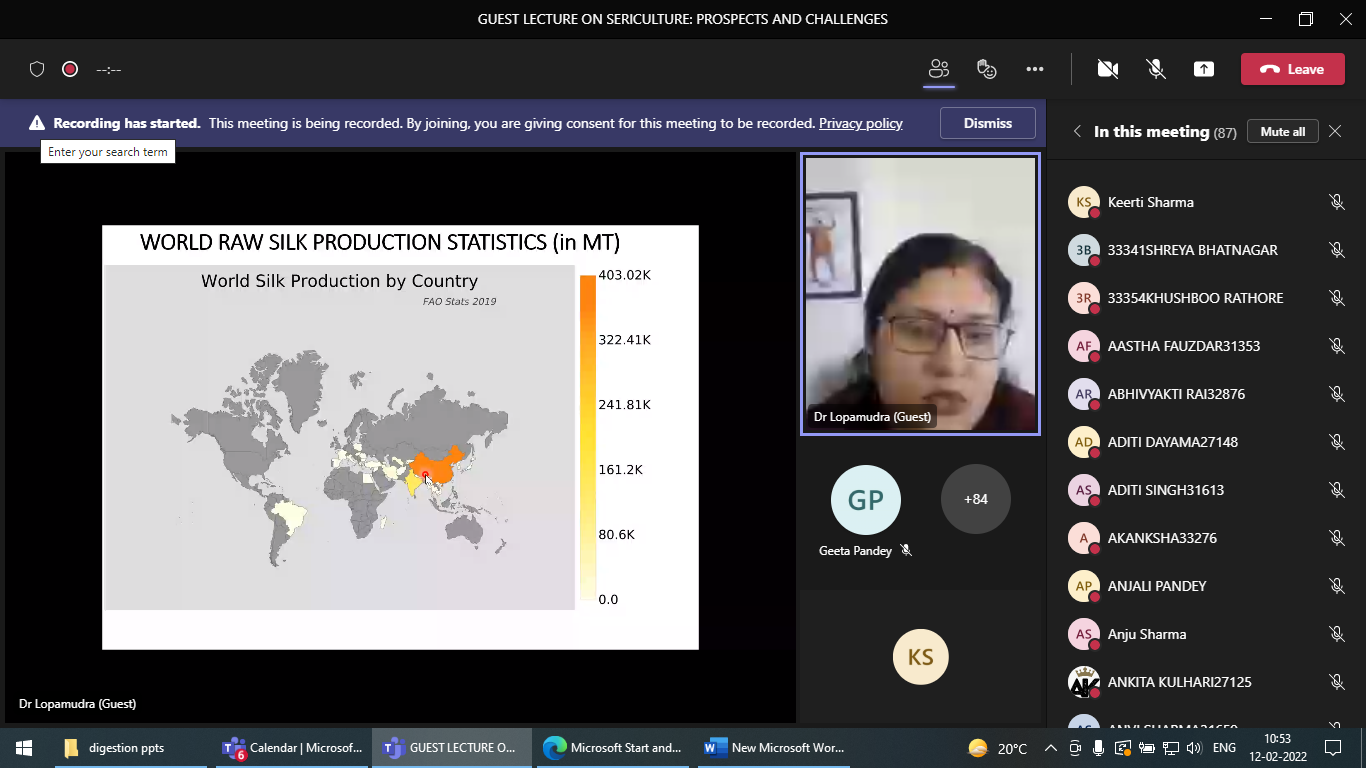Image resolution: width=1366 pixels, height=768 pixels.
Task: Click Keerti Sharma's muted microphone icon
Action: tap(1336, 202)
